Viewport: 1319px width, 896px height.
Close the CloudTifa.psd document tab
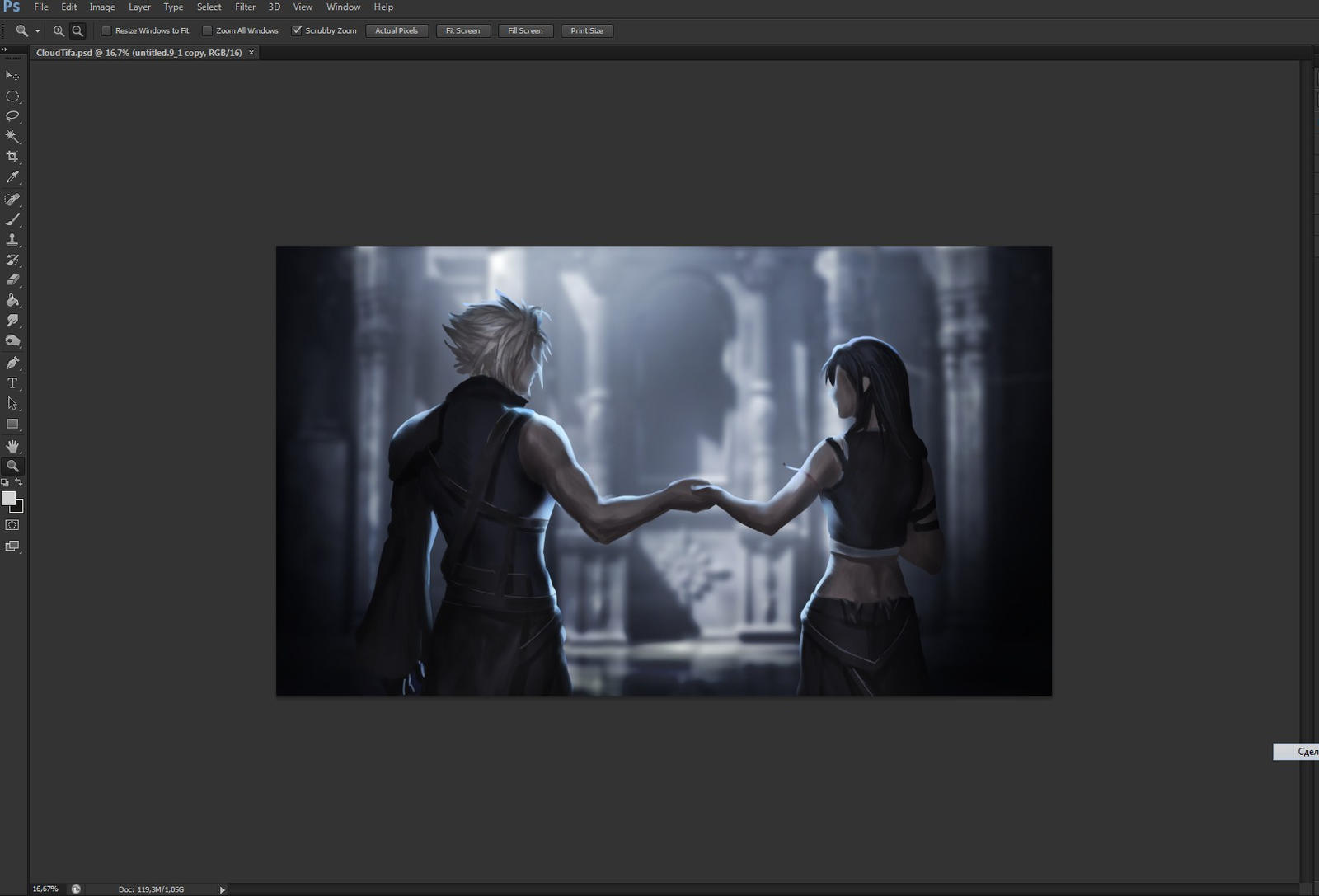click(x=251, y=53)
